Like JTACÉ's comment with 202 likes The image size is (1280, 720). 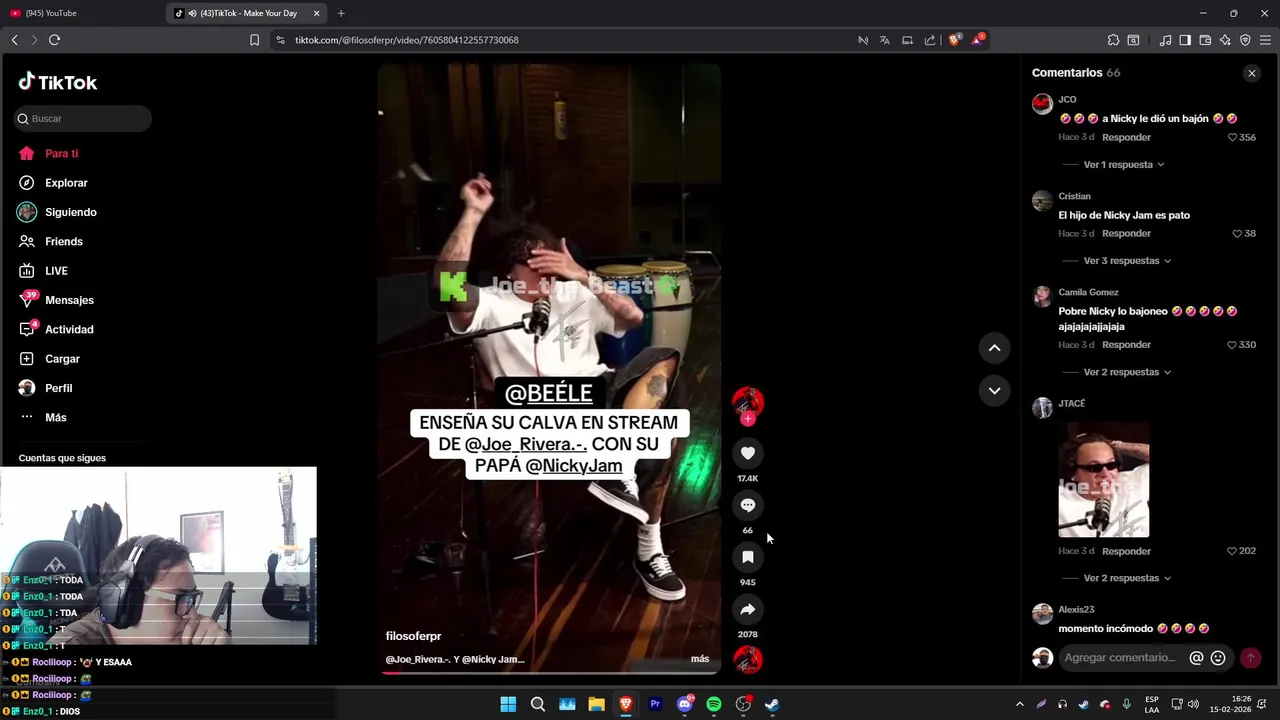(x=1233, y=551)
